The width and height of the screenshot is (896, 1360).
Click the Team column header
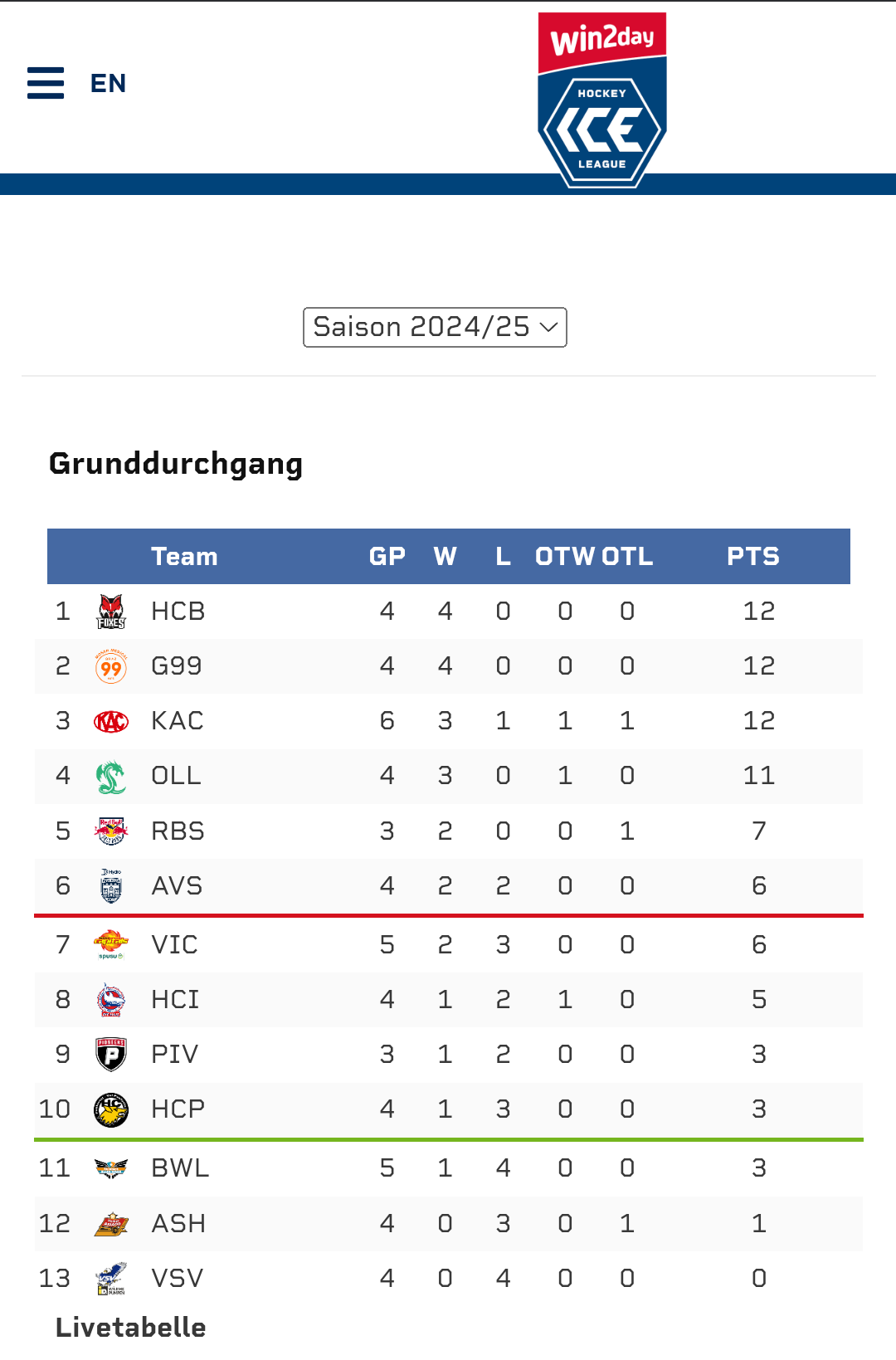pos(184,556)
